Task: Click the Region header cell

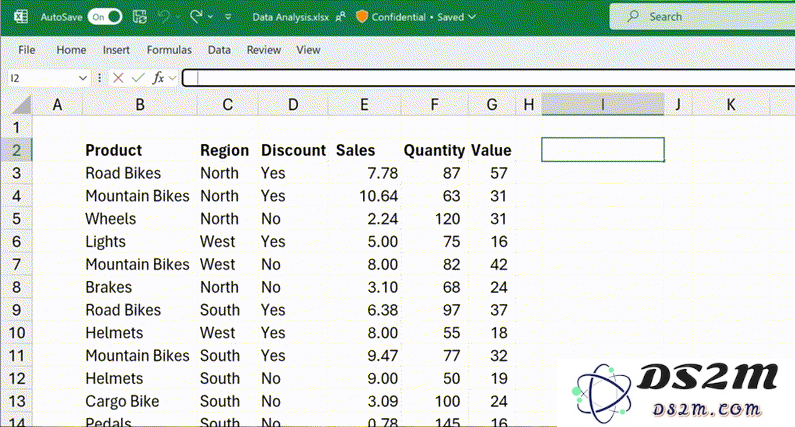Action: [x=228, y=150]
